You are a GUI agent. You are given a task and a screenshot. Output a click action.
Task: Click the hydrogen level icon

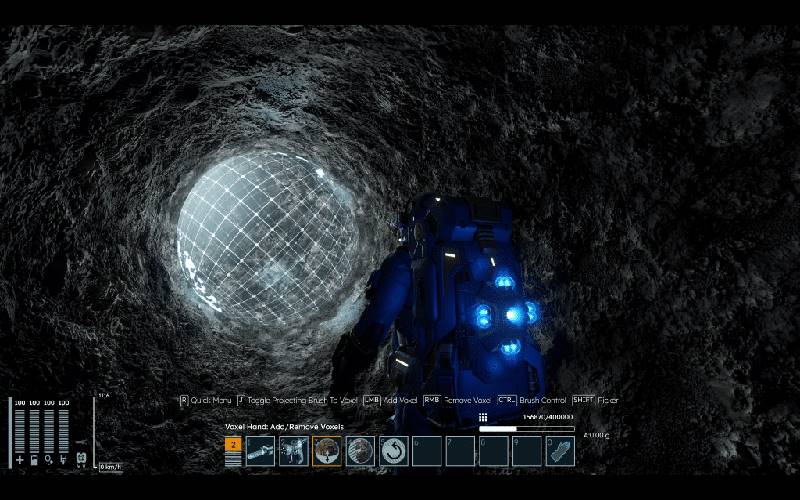tap(64, 460)
